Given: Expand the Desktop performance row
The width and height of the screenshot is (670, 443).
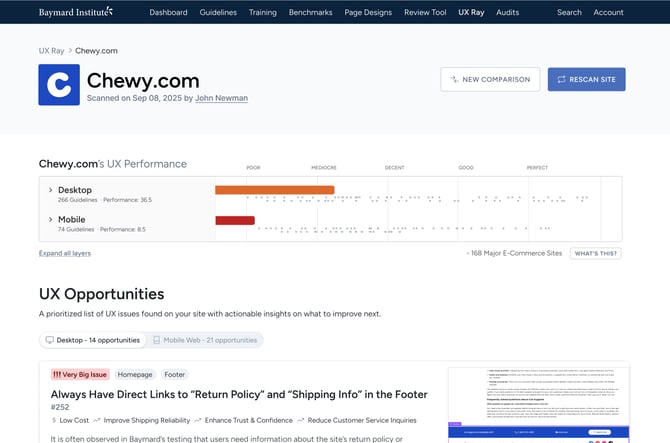Looking at the screenshot, I should pyautogui.click(x=51, y=189).
